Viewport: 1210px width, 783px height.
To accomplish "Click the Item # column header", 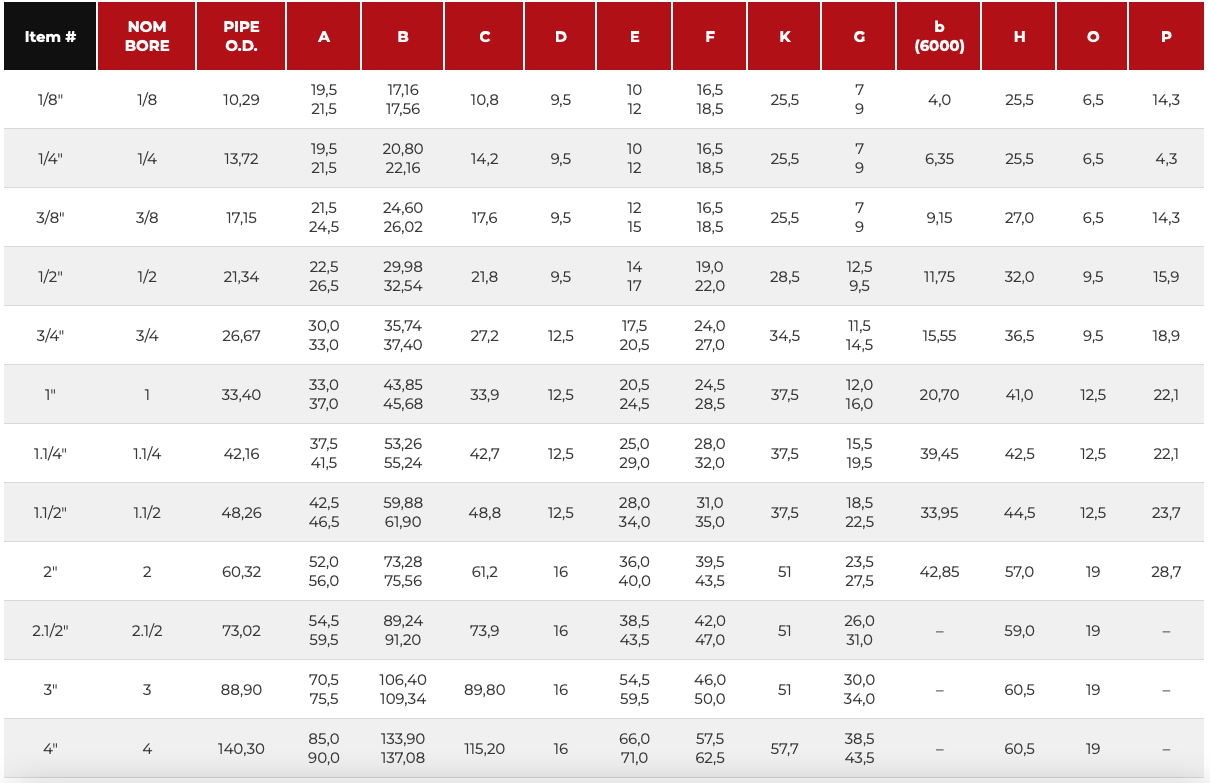I will [50, 36].
